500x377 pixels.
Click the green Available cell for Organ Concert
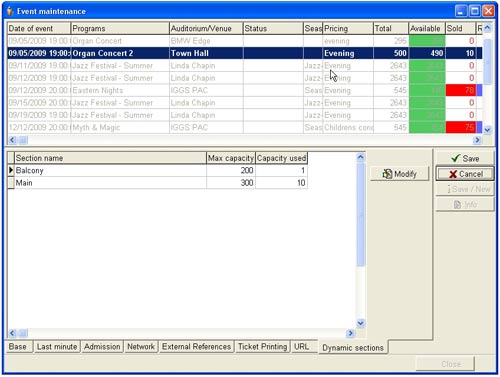point(427,41)
